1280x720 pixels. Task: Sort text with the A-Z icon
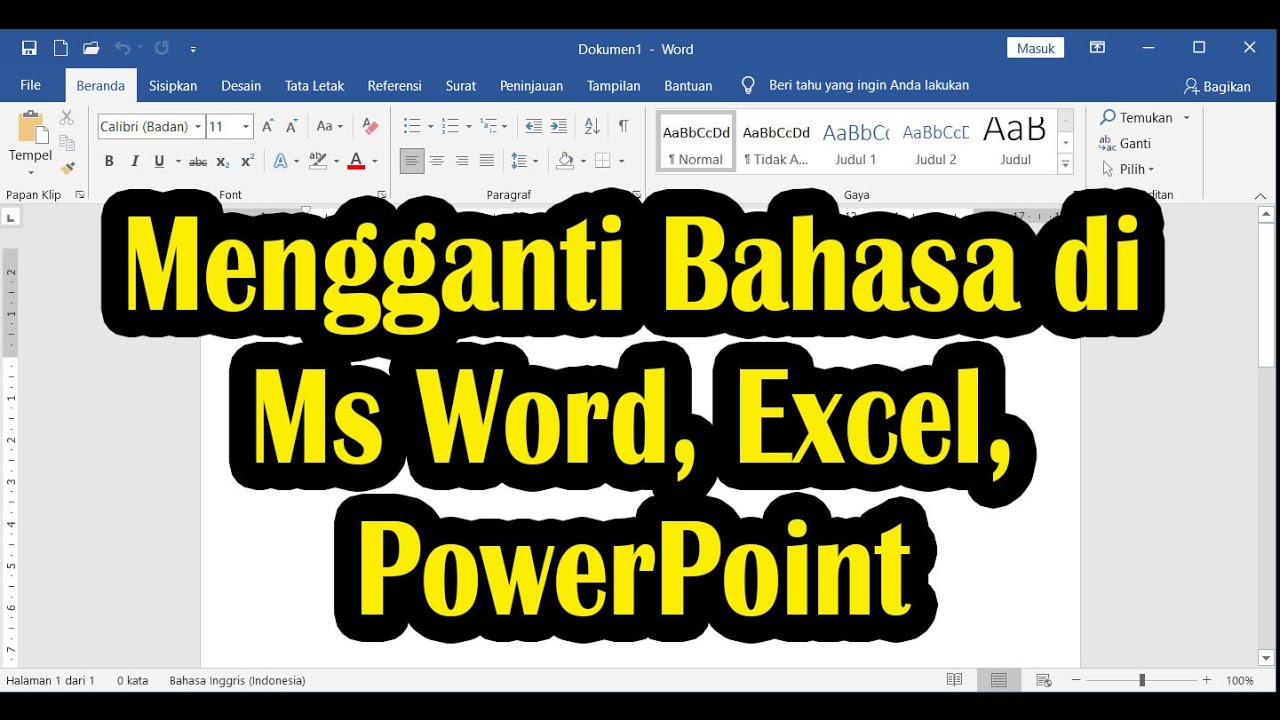(592, 126)
